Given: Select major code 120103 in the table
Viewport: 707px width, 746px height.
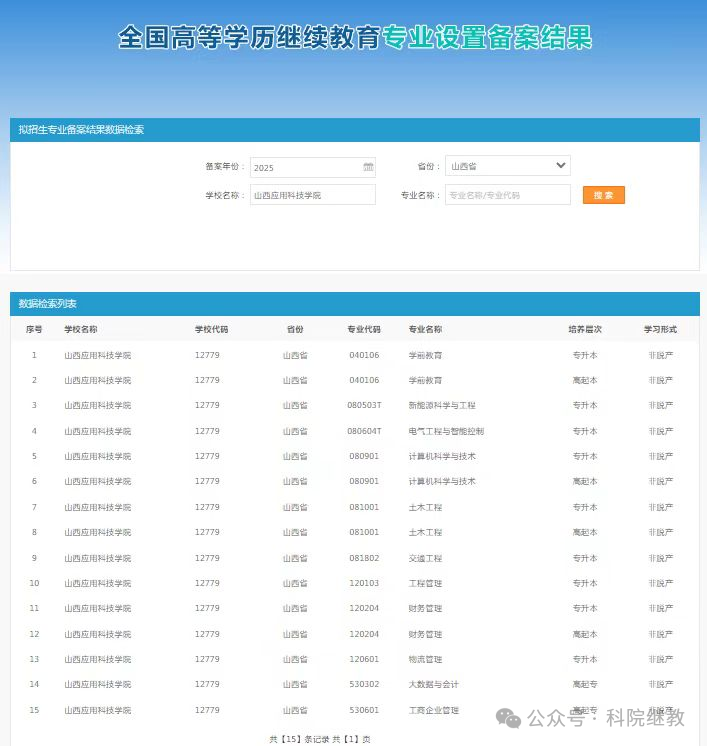Looking at the screenshot, I should click(x=364, y=583).
